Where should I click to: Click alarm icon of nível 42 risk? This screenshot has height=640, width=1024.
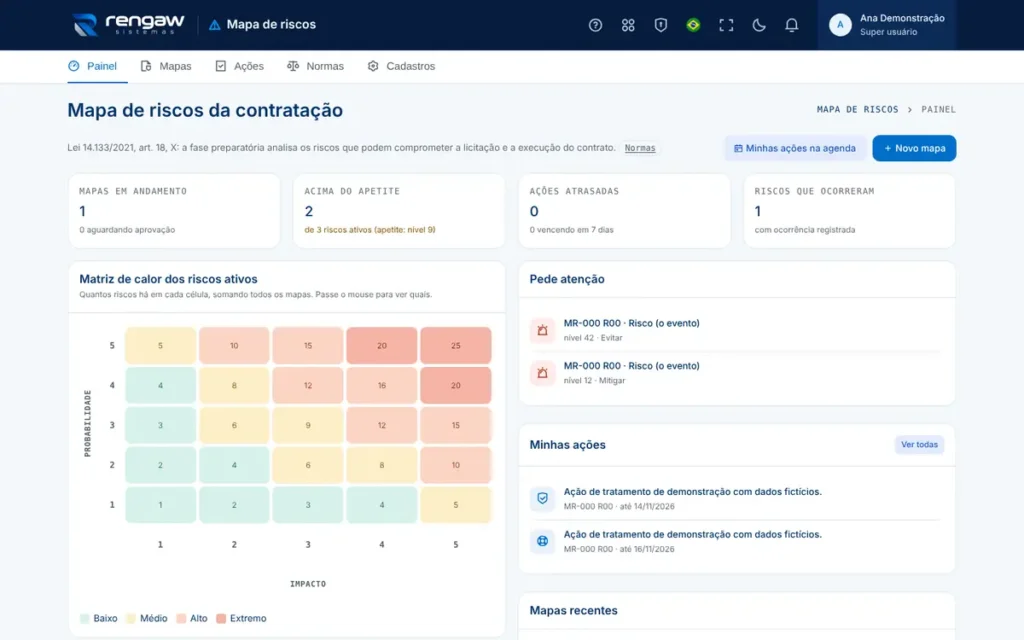[542, 330]
